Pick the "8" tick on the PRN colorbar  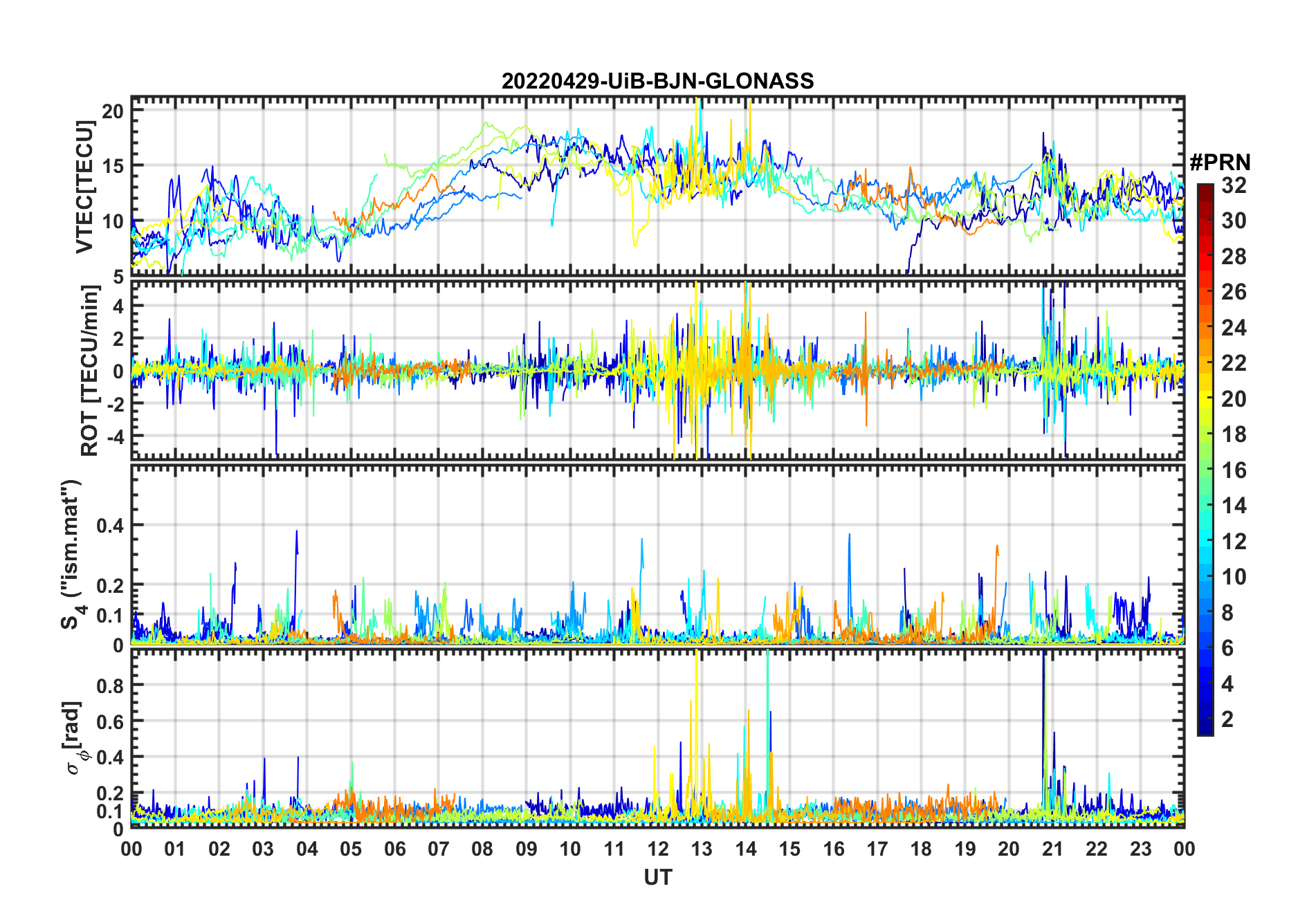[x=1227, y=613]
